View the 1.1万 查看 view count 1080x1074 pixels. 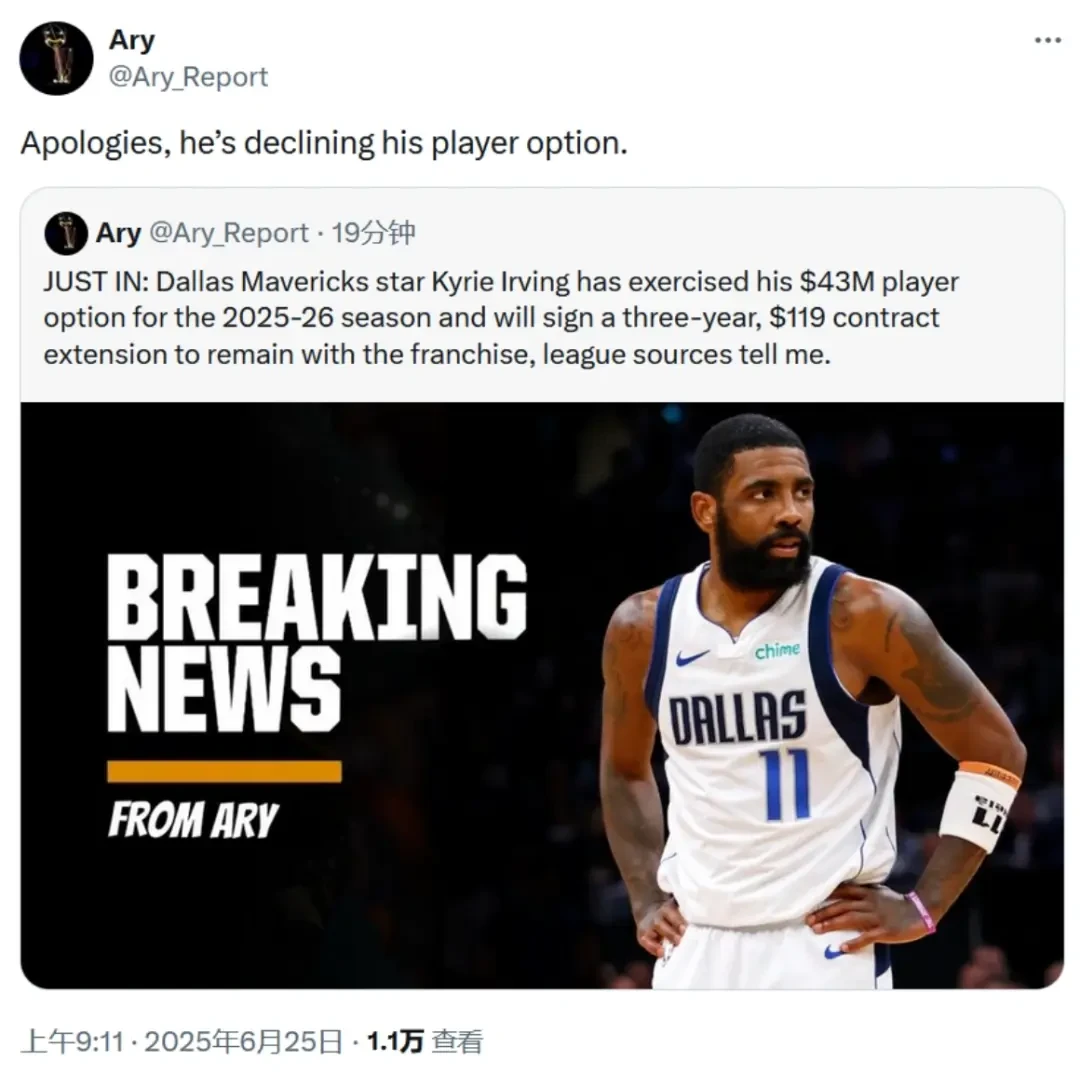[x=424, y=1042]
